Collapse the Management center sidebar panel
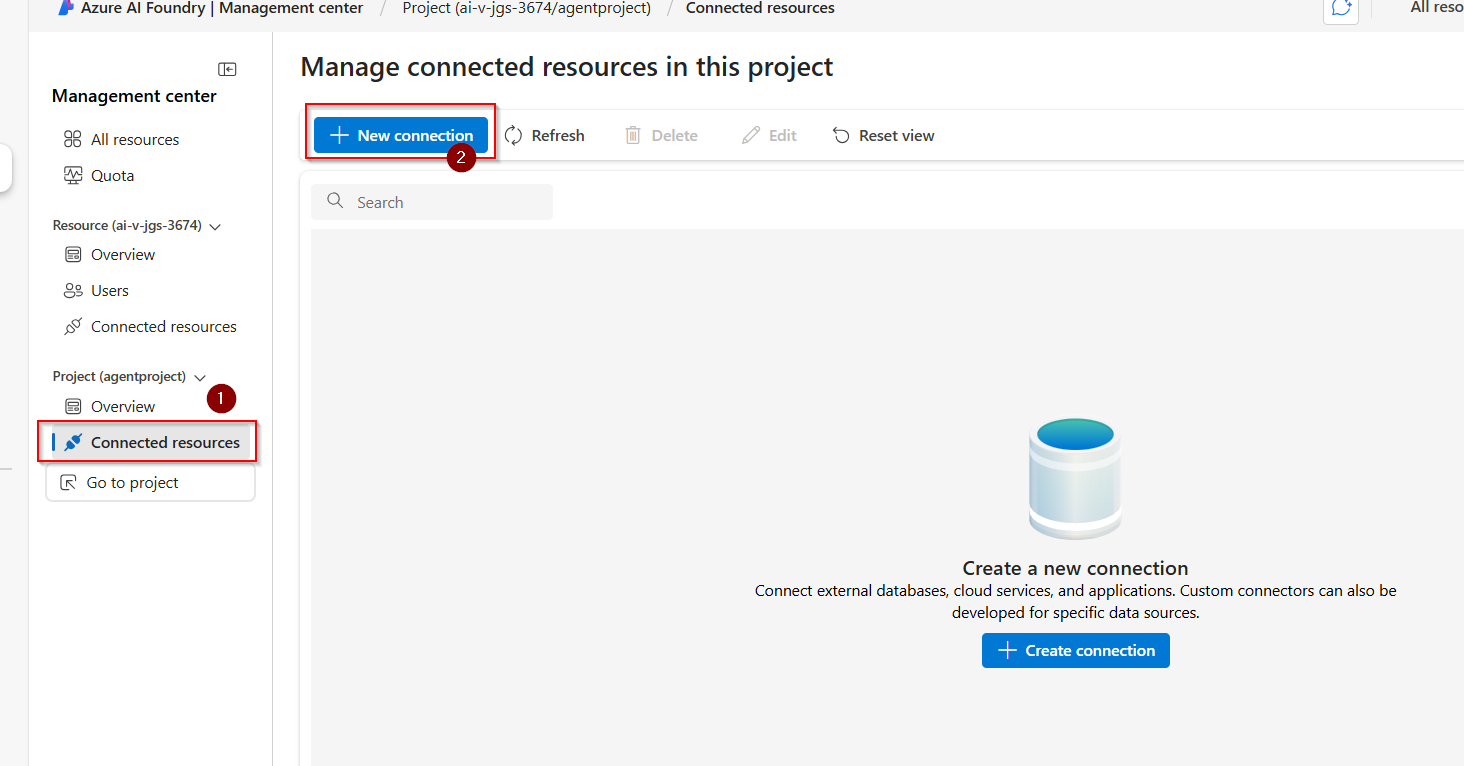The image size is (1464, 766). (x=227, y=68)
